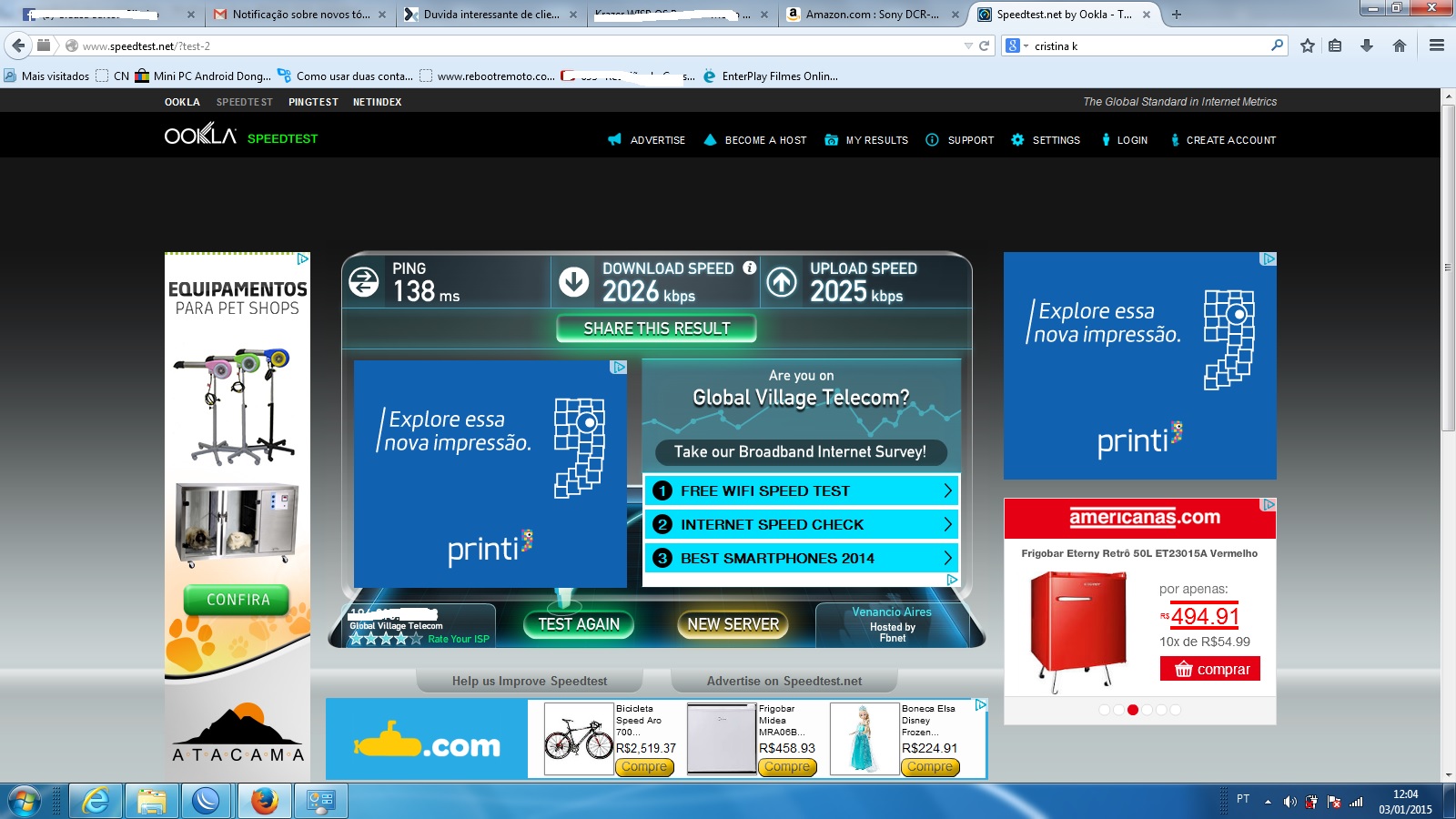Click the wireless signal tray icon

coord(1356,802)
